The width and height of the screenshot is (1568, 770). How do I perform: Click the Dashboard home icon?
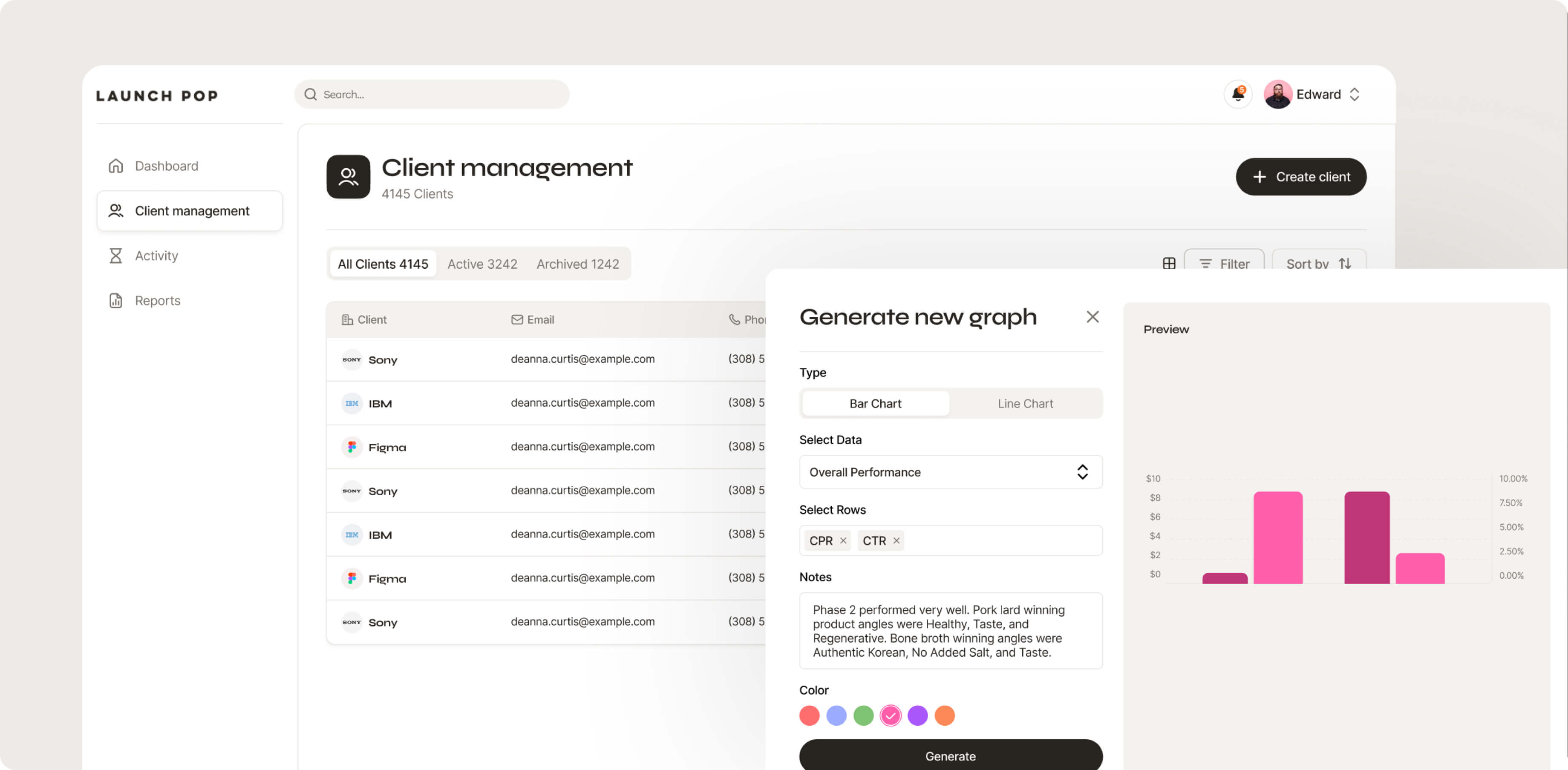coord(115,166)
